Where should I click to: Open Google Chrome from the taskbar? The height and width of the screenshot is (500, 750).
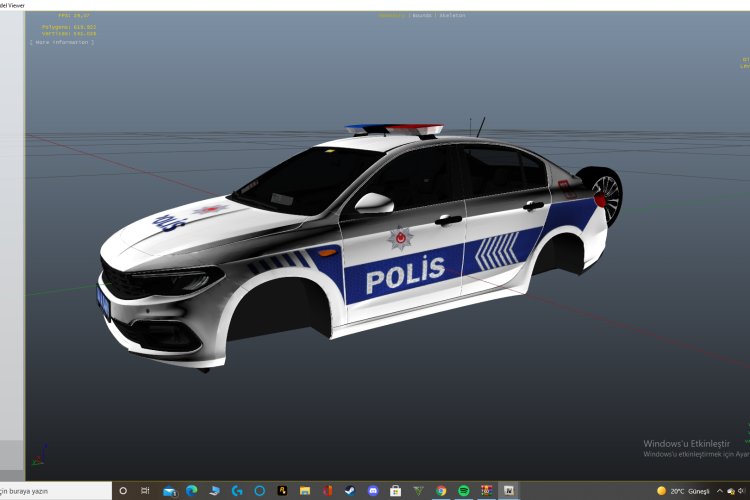(x=441, y=491)
